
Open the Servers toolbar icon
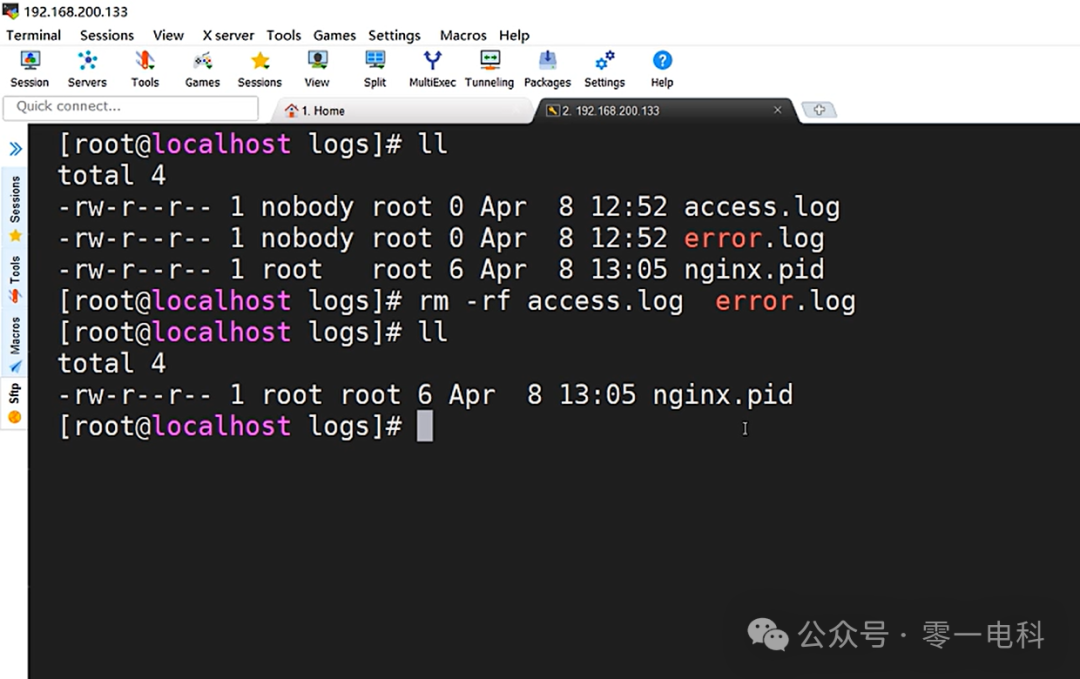click(87, 69)
